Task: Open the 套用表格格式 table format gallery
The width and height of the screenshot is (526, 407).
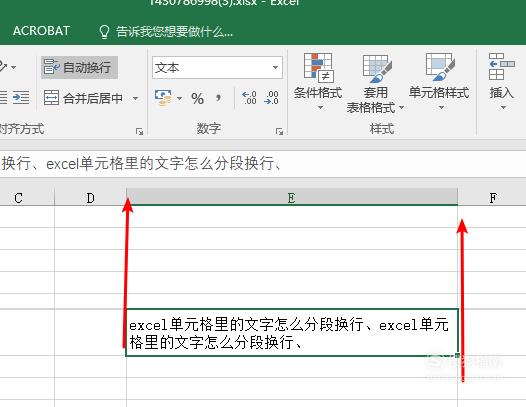Action: coord(375,83)
